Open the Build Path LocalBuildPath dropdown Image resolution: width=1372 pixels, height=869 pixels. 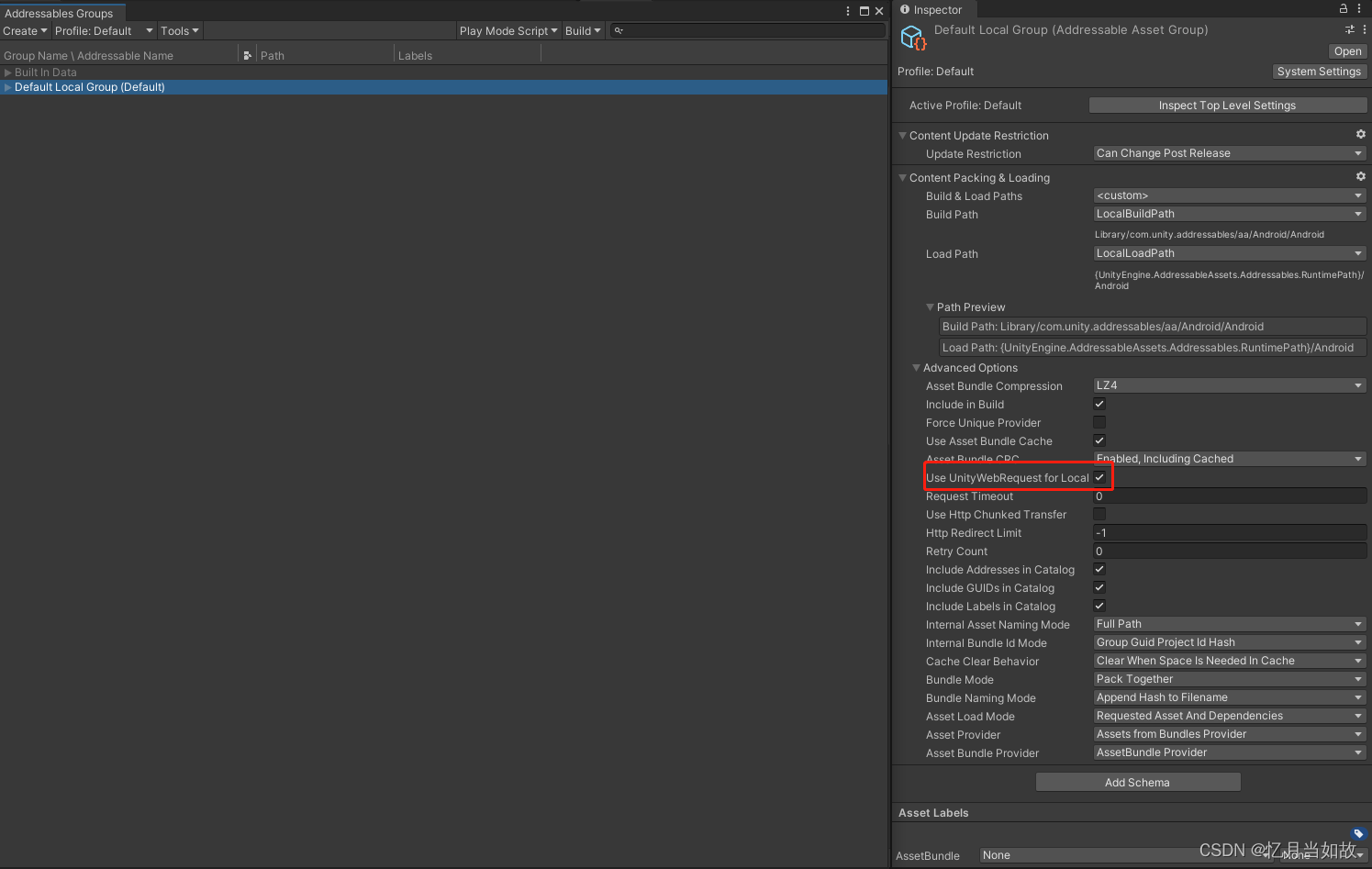point(1230,214)
